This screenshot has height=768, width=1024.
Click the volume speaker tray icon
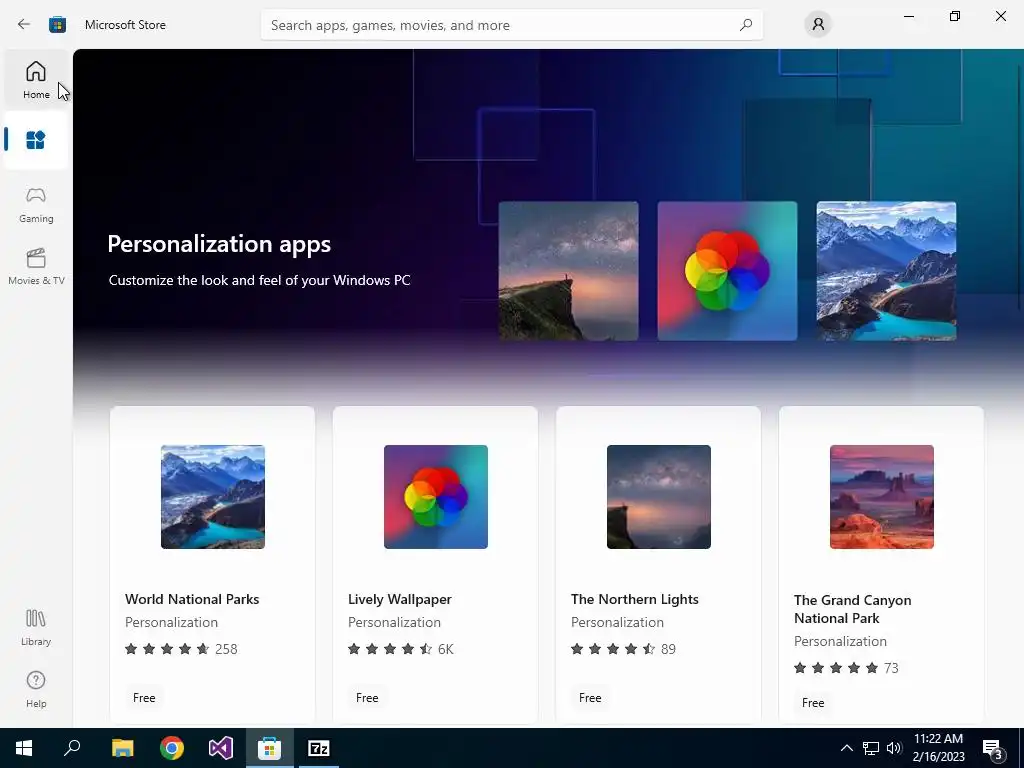pyautogui.click(x=894, y=748)
